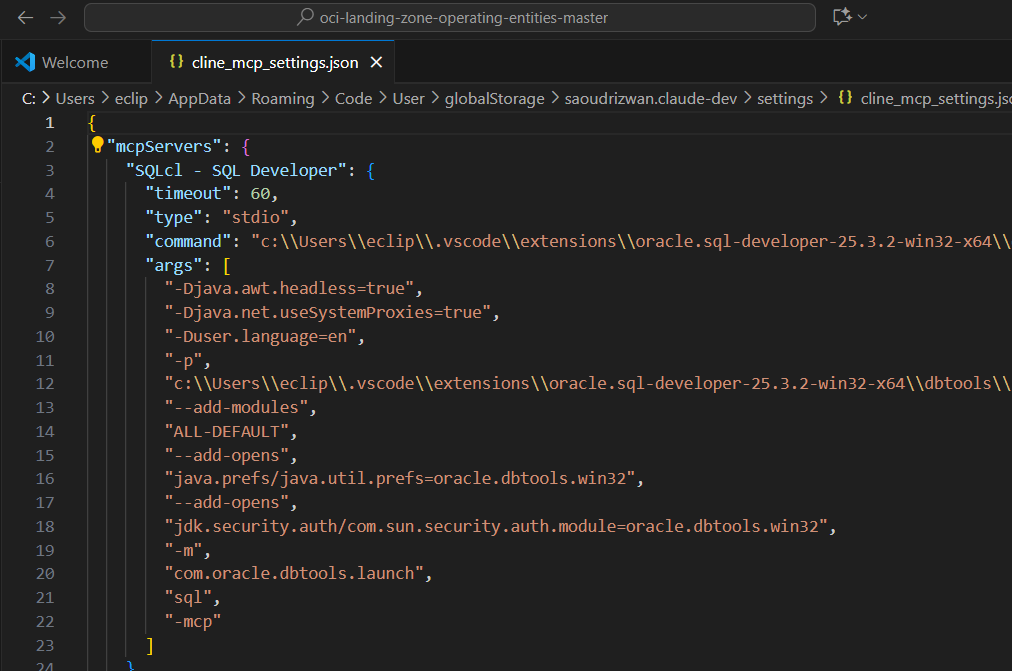Screen dimensions: 1012x671
Task: Open the Users breadcrumb segment
Action: pyautogui.click(x=75, y=98)
